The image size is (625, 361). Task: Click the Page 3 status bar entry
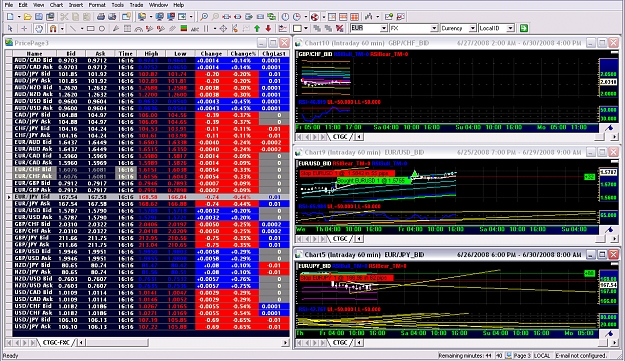(x=522, y=355)
